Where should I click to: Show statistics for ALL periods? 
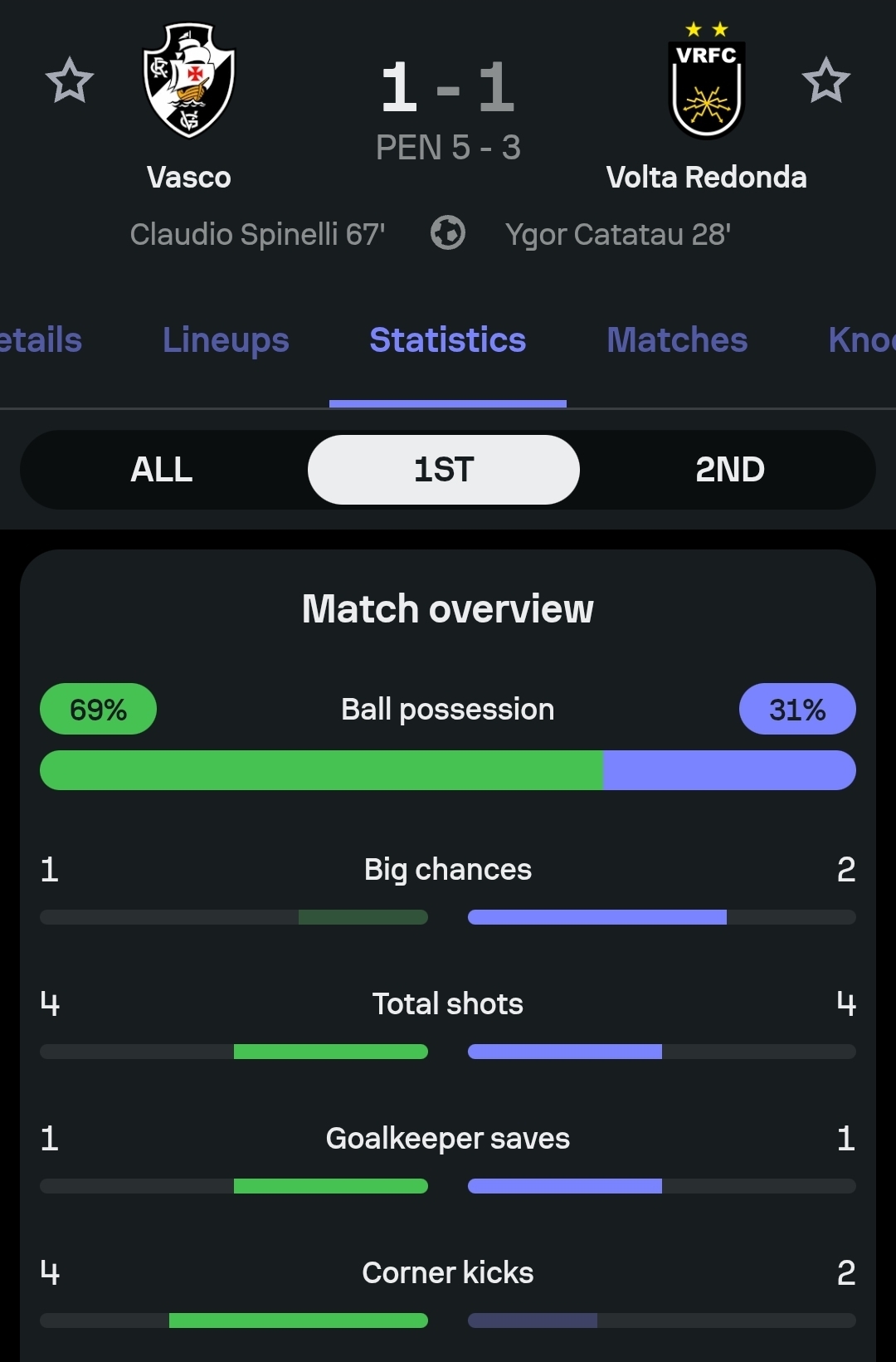(162, 470)
